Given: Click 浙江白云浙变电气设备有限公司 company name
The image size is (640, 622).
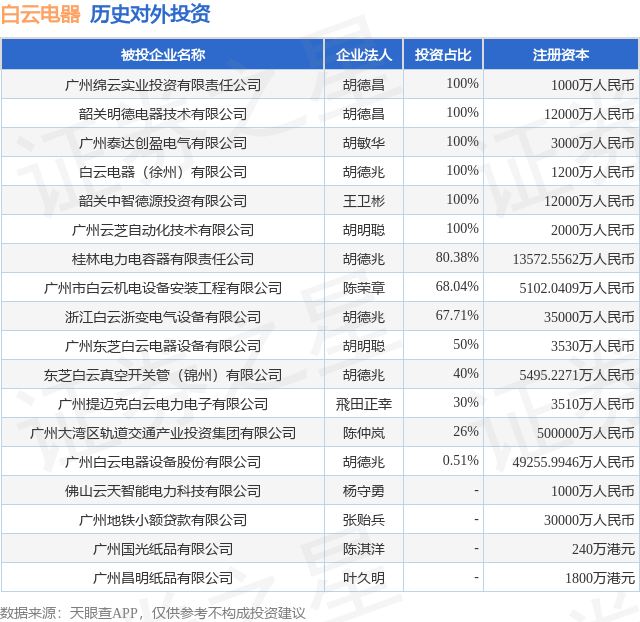Looking at the screenshot, I should pyautogui.click(x=163, y=317).
